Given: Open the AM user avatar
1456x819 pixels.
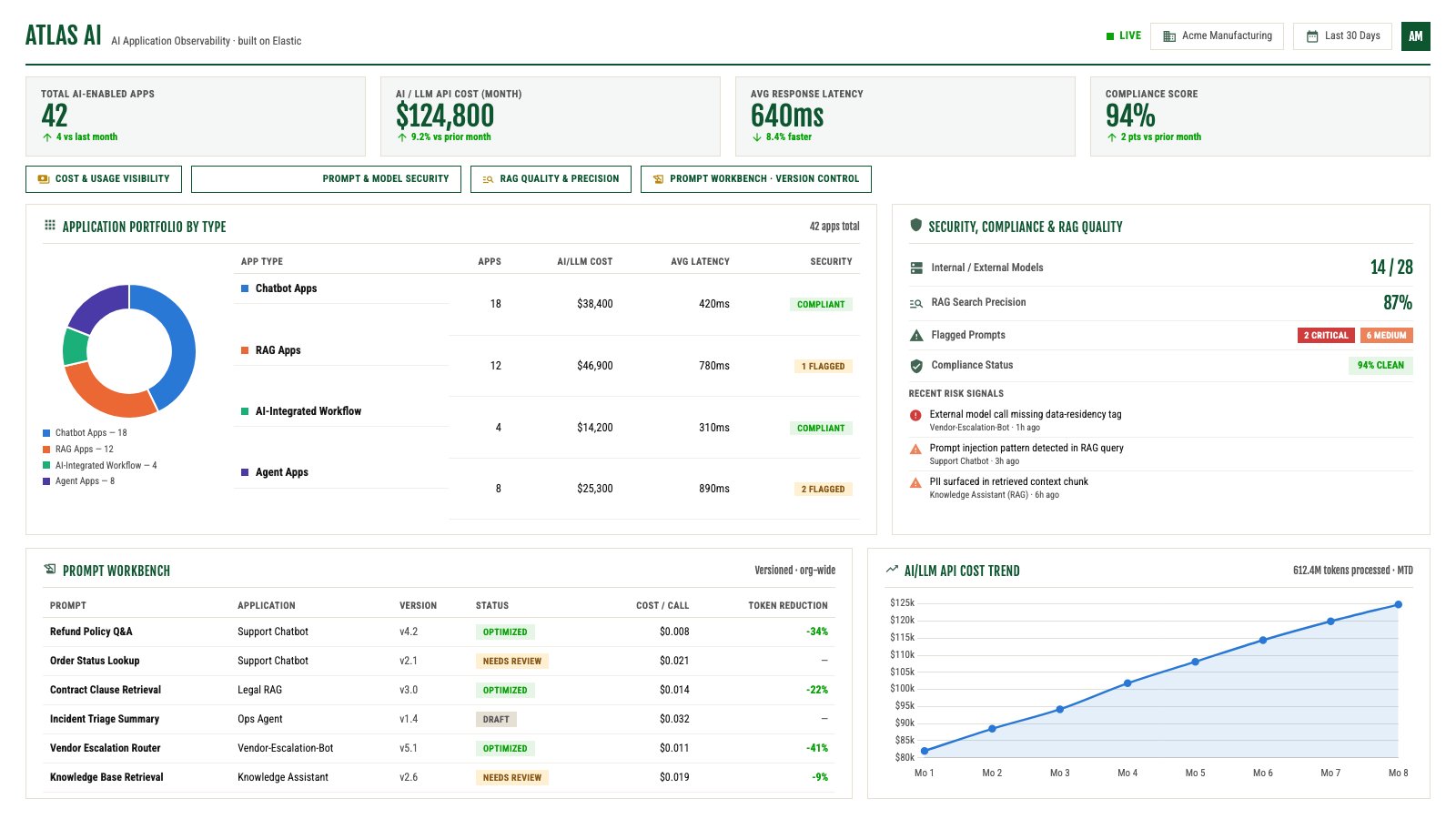Looking at the screenshot, I should pyautogui.click(x=1416, y=36).
